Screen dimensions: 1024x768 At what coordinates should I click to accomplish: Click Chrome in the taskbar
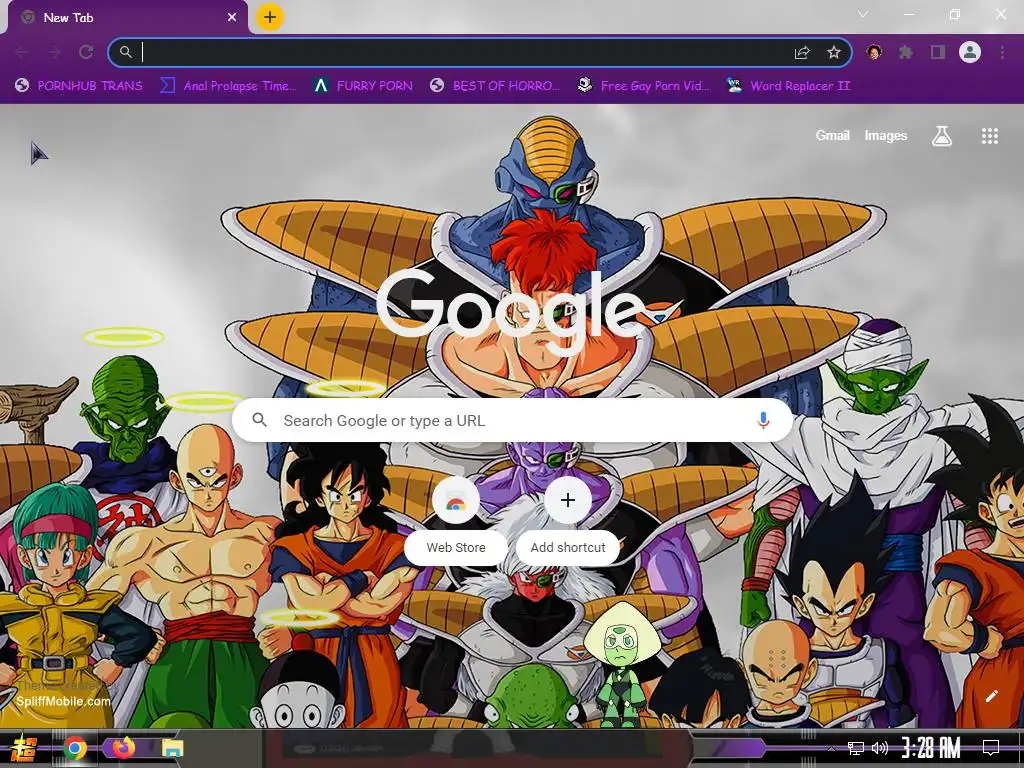[75, 748]
